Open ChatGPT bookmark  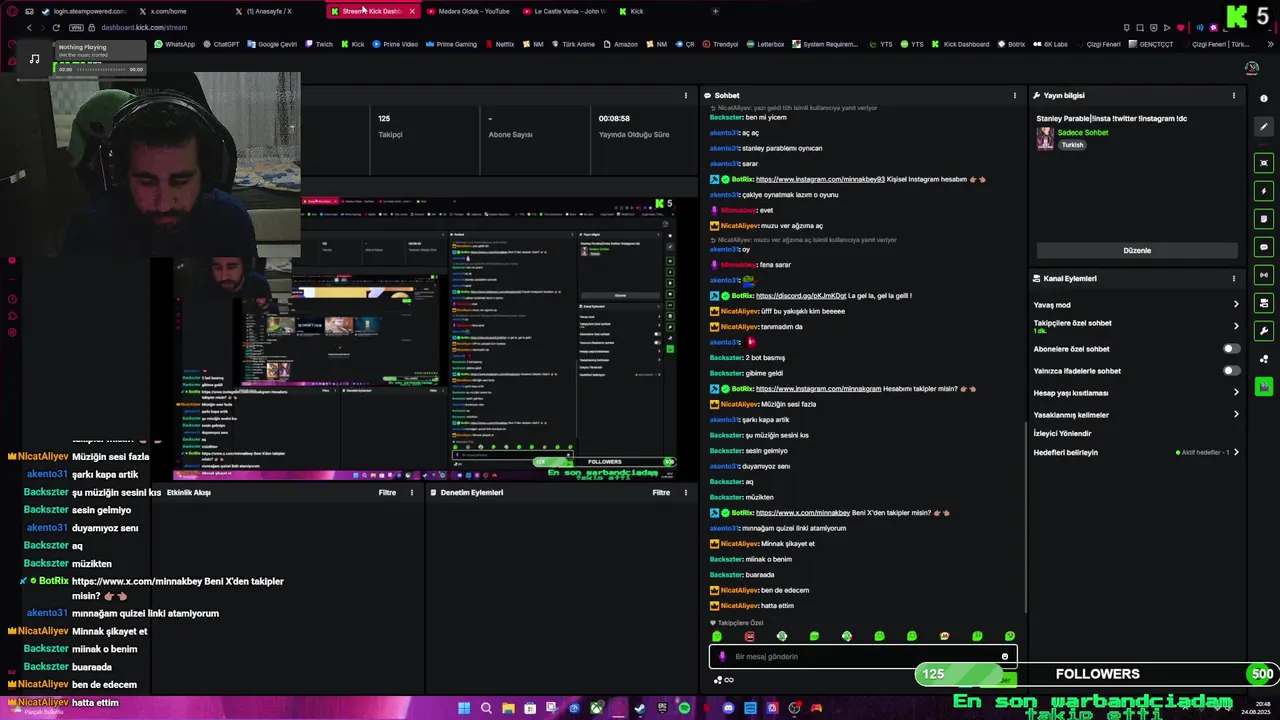click(221, 44)
